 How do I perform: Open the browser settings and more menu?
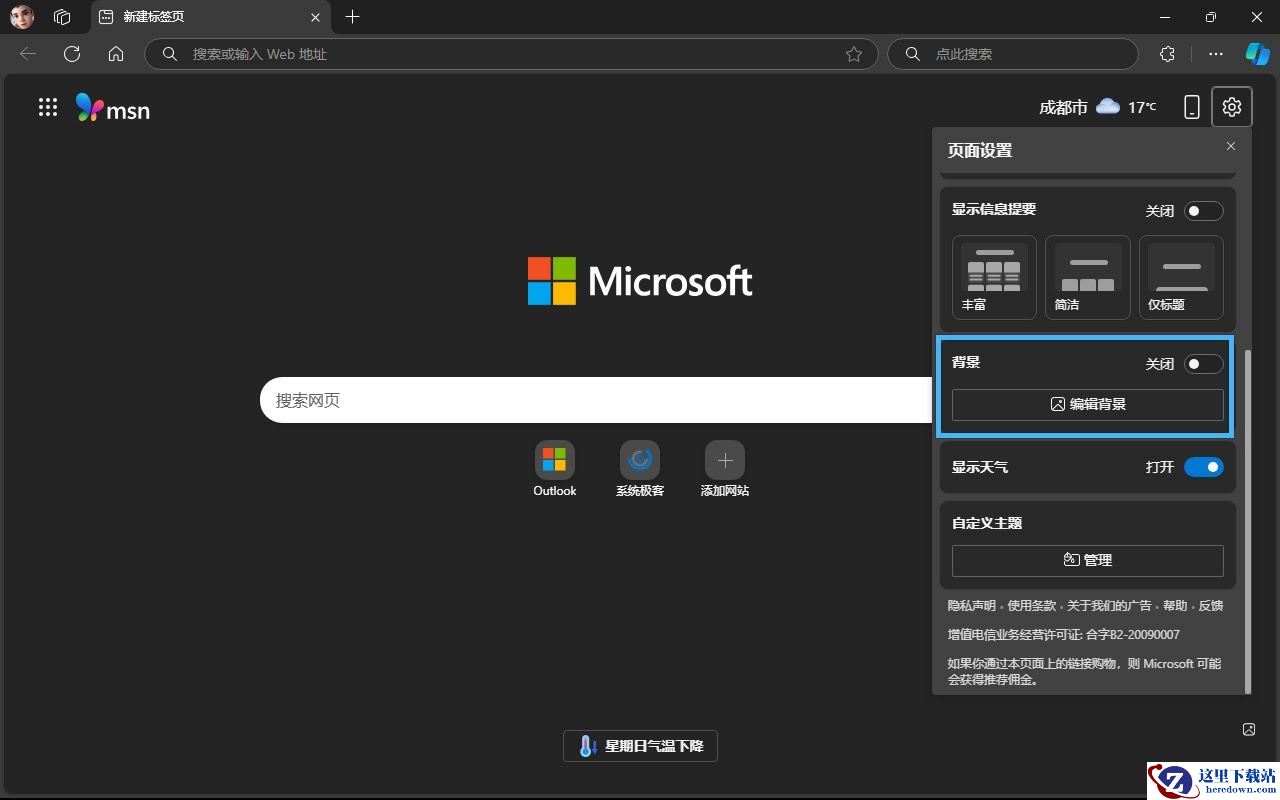coord(1216,54)
